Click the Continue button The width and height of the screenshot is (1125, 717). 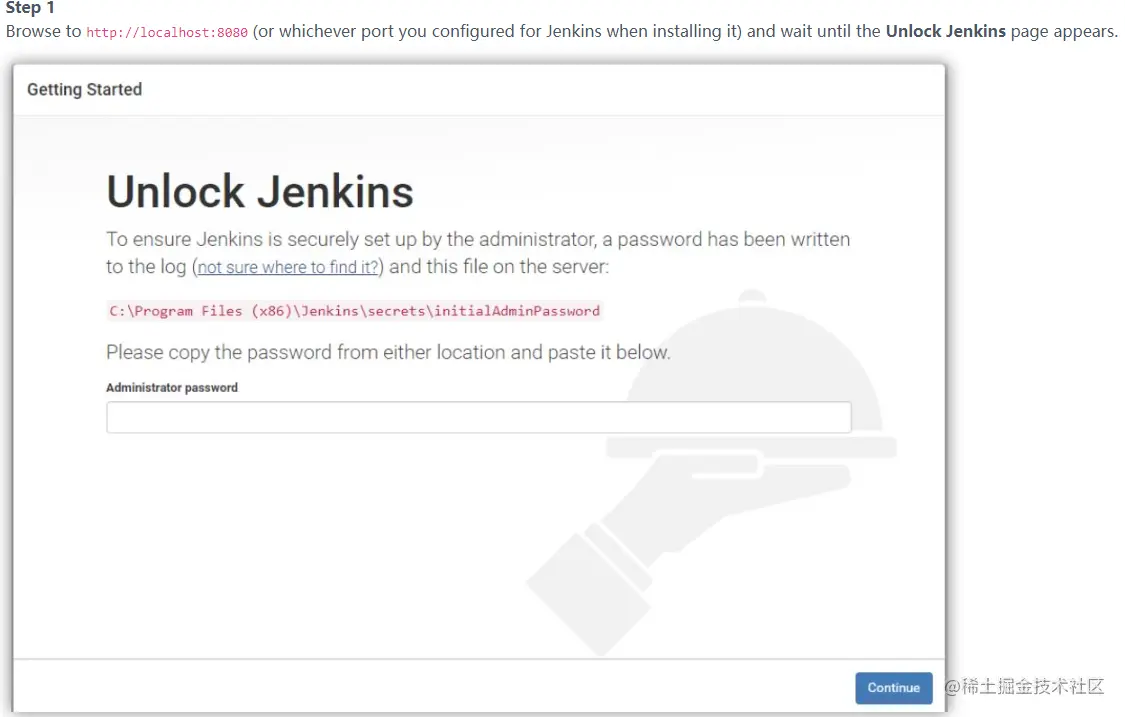click(893, 688)
